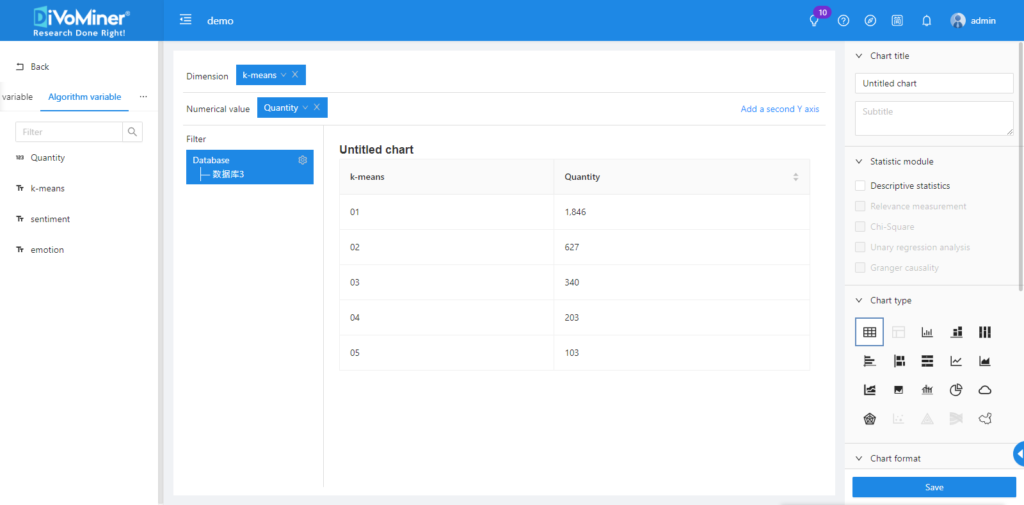This screenshot has height=505, width=1024.
Task: Remove the k-means dimension tag
Action: pos(295,75)
